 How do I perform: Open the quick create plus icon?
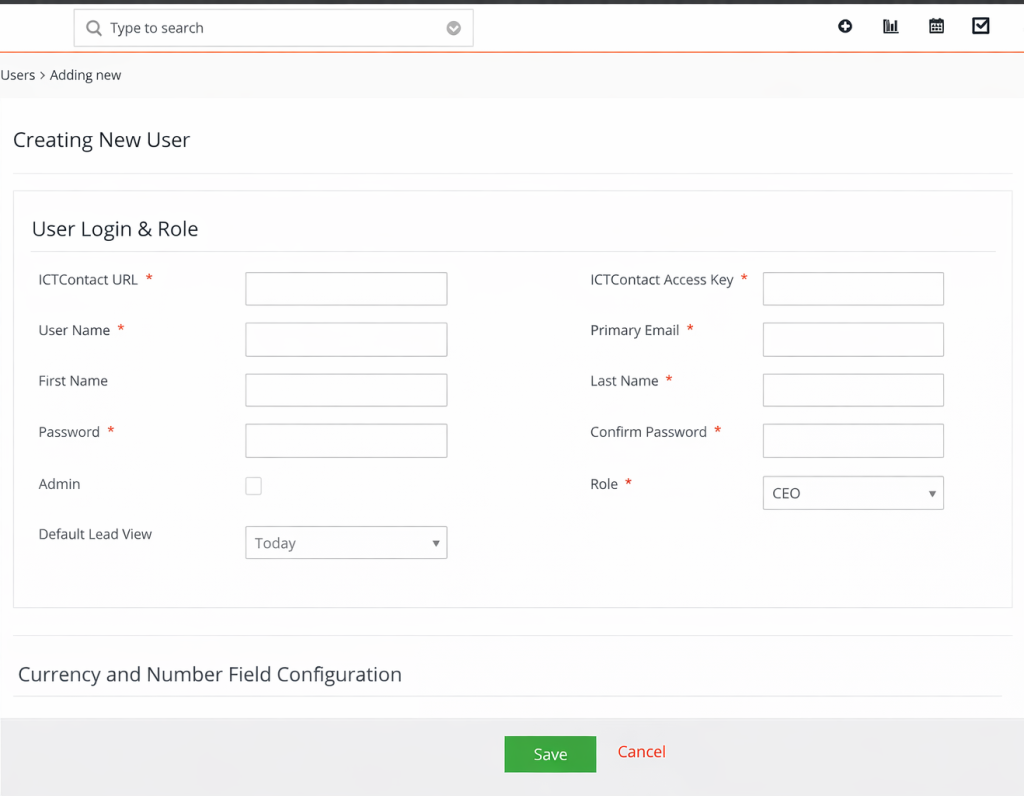tap(845, 26)
